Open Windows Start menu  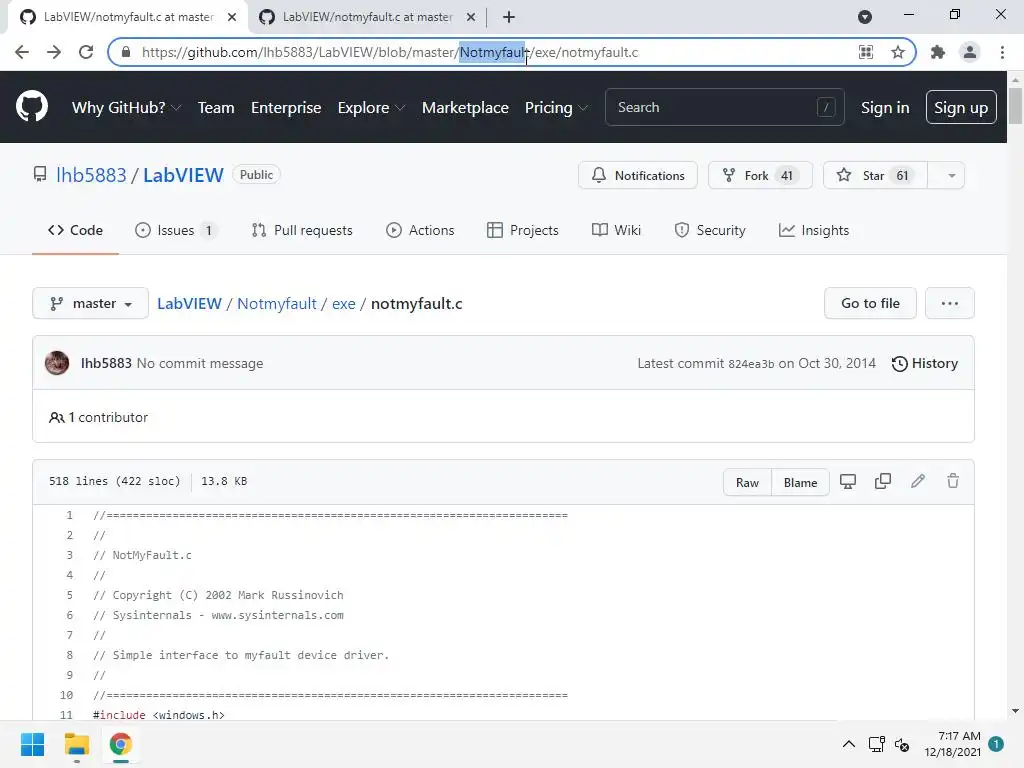(33, 744)
